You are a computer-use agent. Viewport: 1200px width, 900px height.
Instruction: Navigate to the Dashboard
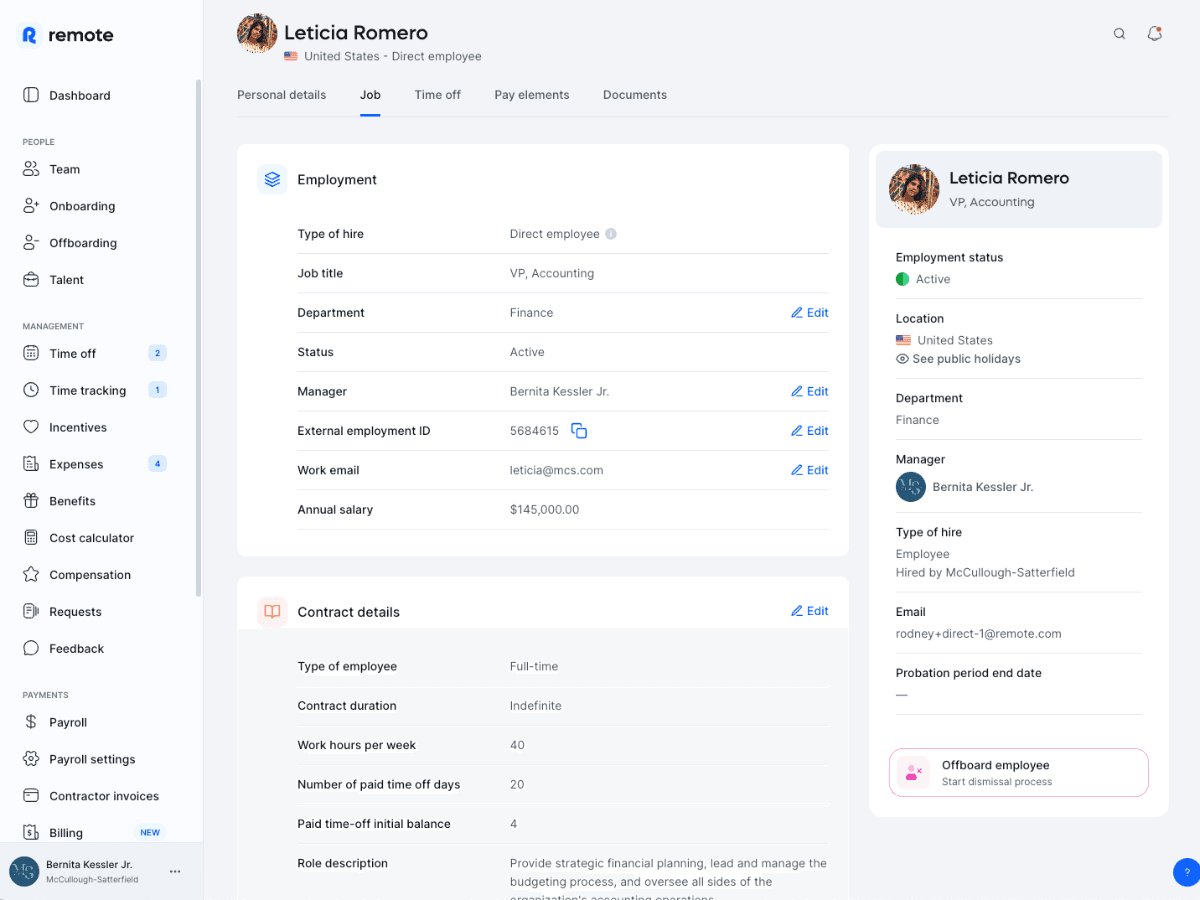[79, 96]
